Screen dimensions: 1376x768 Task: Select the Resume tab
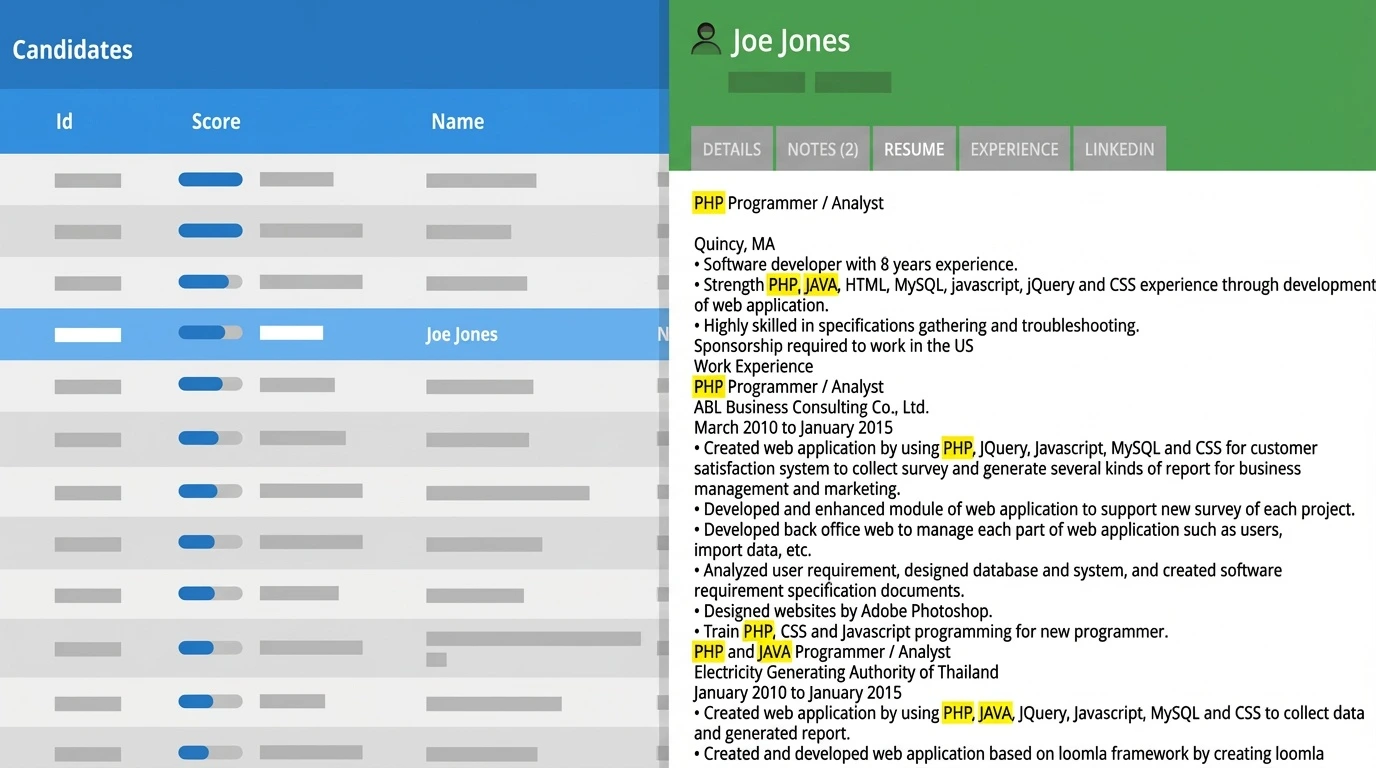914,149
